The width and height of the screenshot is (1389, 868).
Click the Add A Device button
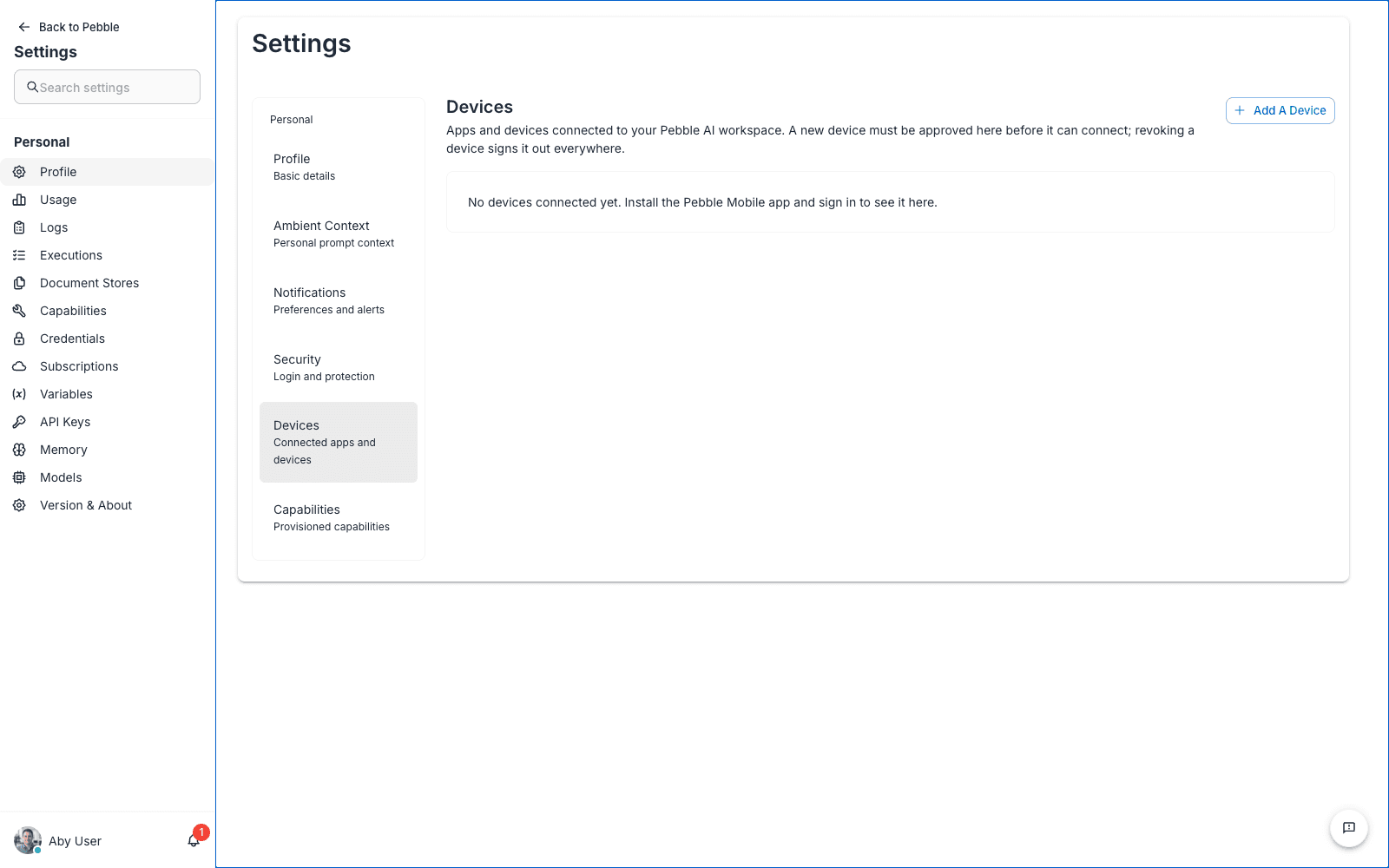pyautogui.click(x=1280, y=110)
